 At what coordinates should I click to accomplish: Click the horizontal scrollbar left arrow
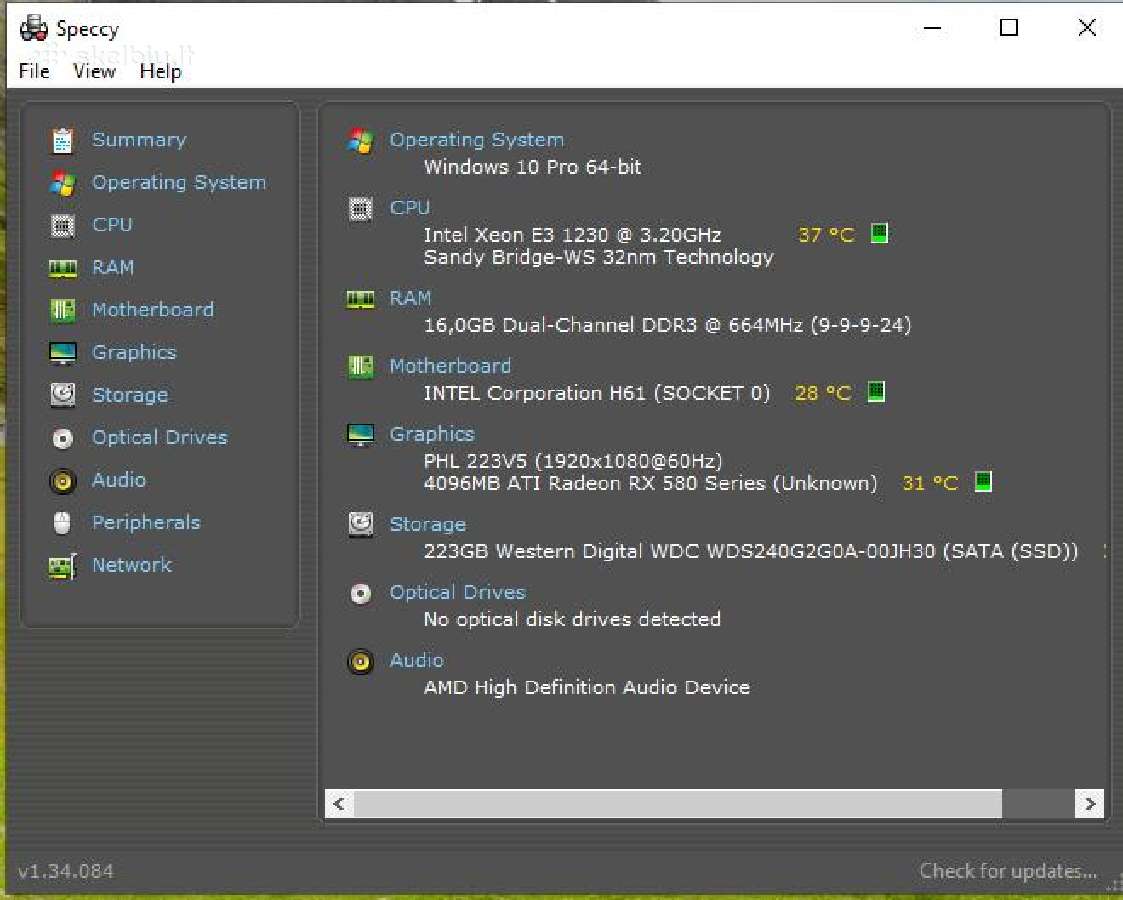coord(339,803)
